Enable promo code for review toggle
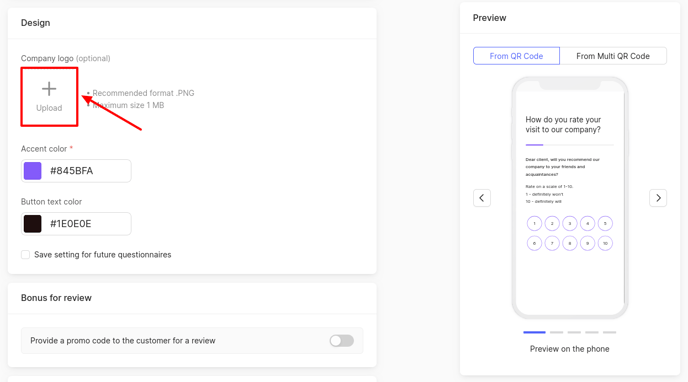The width and height of the screenshot is (688, 382). click(342, 340)
